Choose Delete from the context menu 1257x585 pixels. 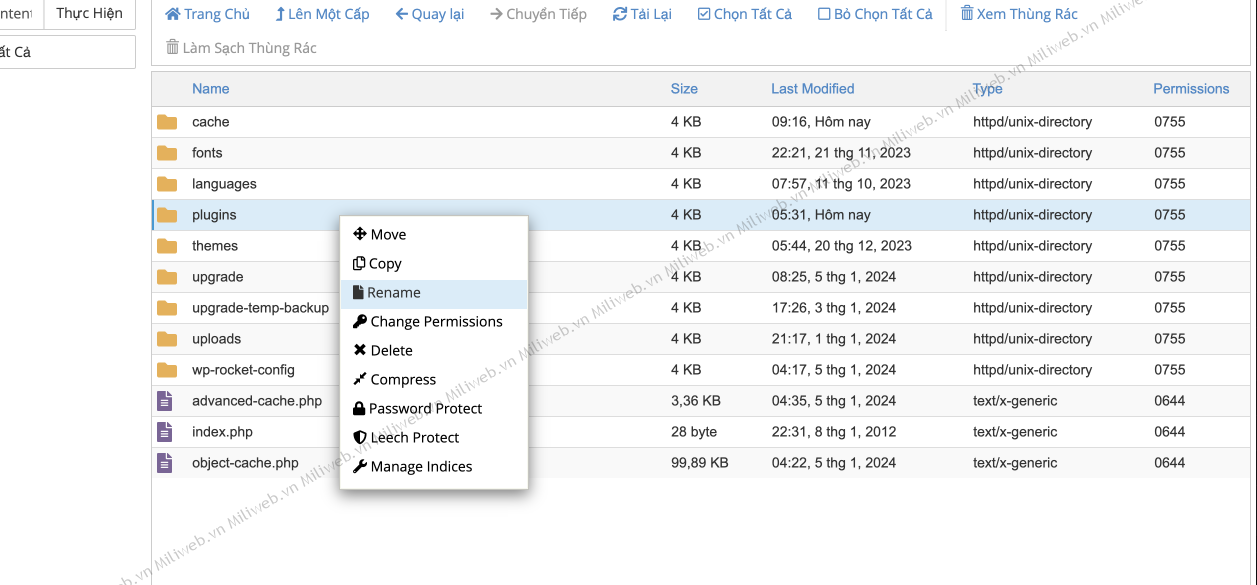[x=390, y=350]
